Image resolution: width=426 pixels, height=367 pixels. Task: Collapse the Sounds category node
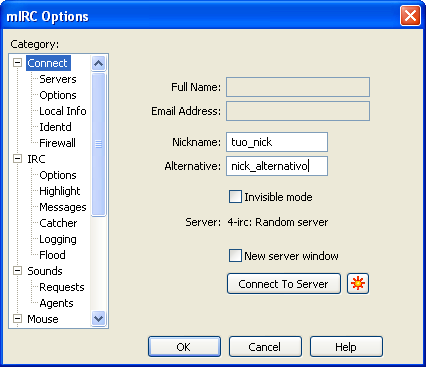tap(17, 271)
